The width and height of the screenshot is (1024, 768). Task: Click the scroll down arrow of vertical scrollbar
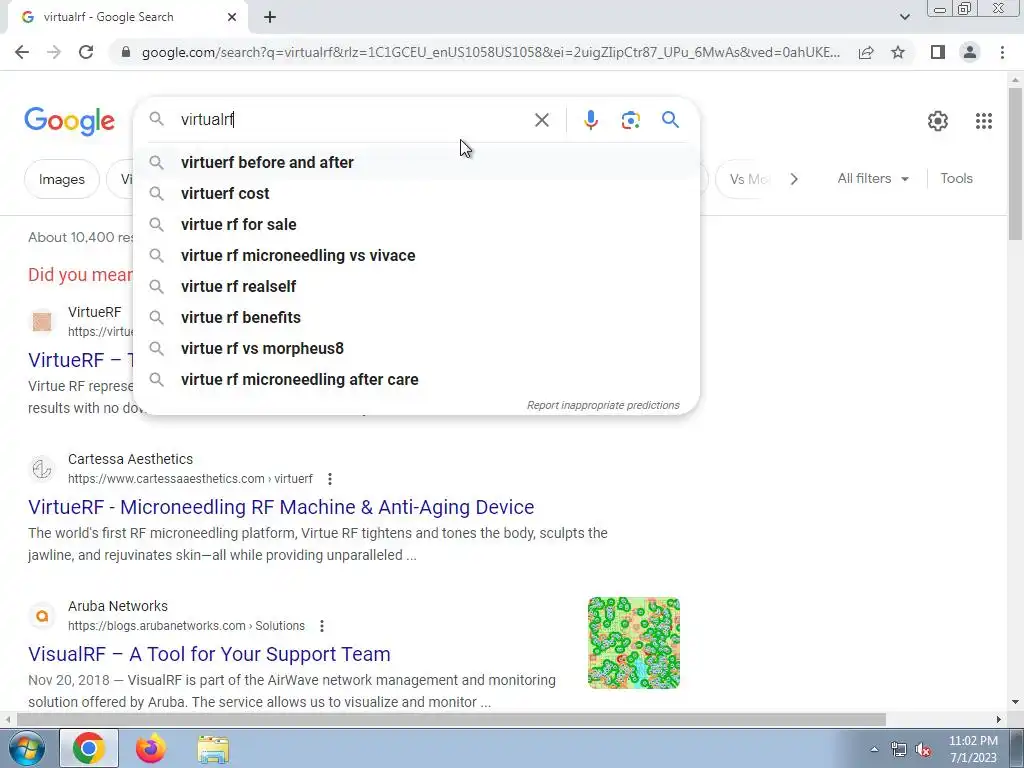tap(1015, 702)
